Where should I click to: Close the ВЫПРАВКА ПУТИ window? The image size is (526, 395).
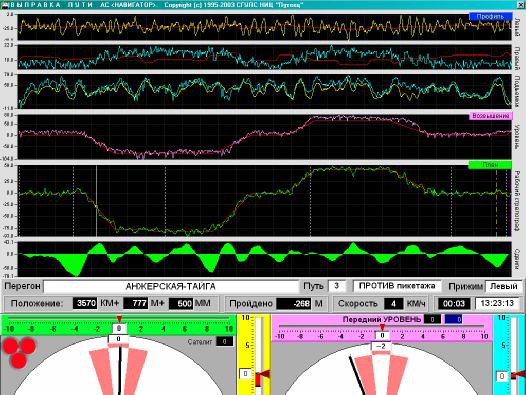[522, 4]
